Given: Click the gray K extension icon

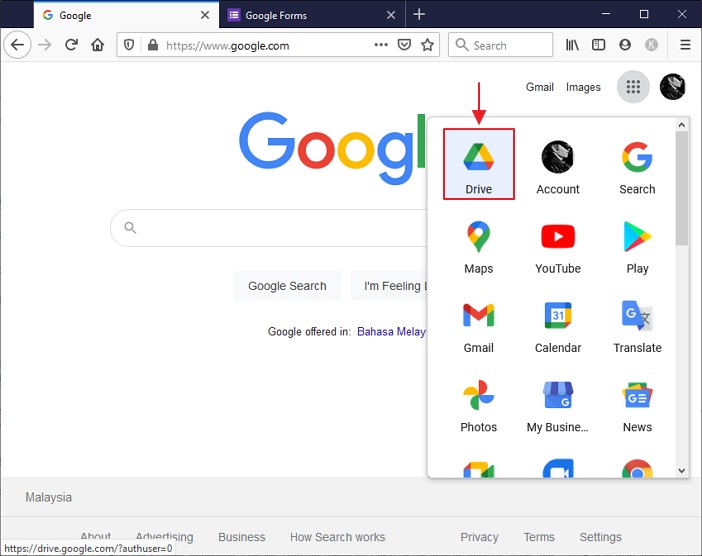Looking at the screenshot, I should pyautogui.click(x=651, y=45).
